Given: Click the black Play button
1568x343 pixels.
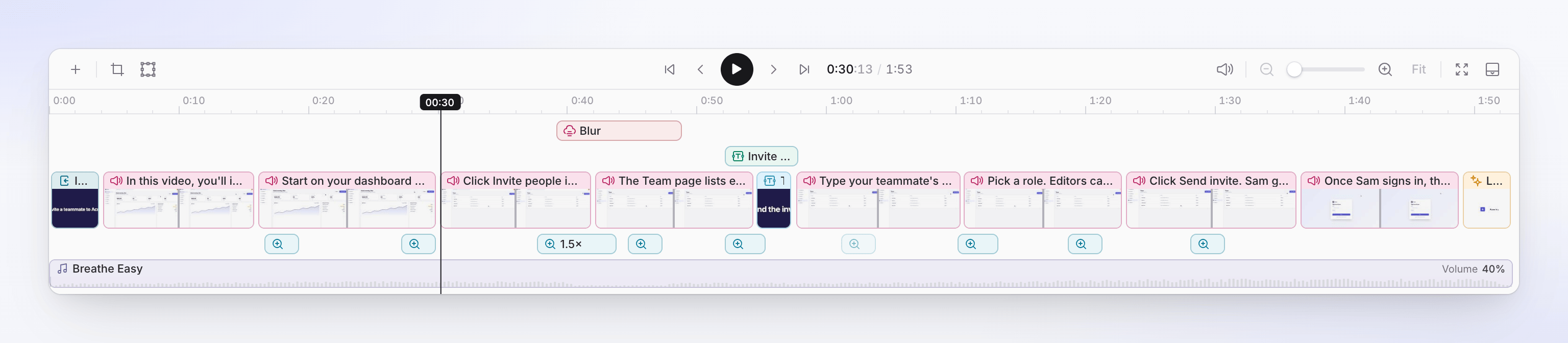Looking at the screenshot, I should coord(737,69).
